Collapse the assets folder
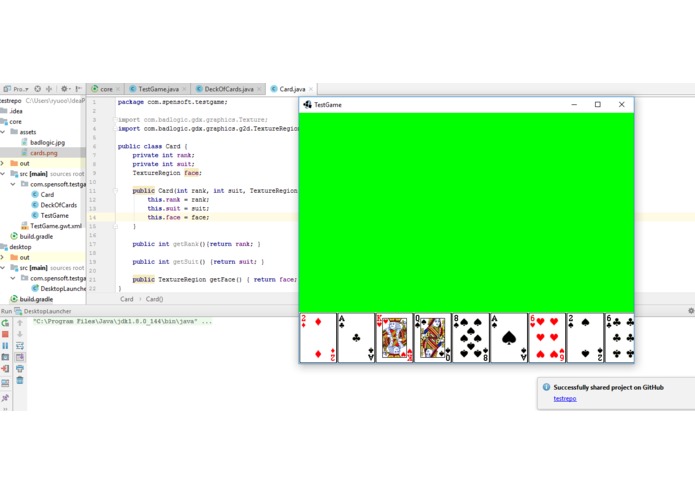This screenshot has width=695, height=494. 3,132
